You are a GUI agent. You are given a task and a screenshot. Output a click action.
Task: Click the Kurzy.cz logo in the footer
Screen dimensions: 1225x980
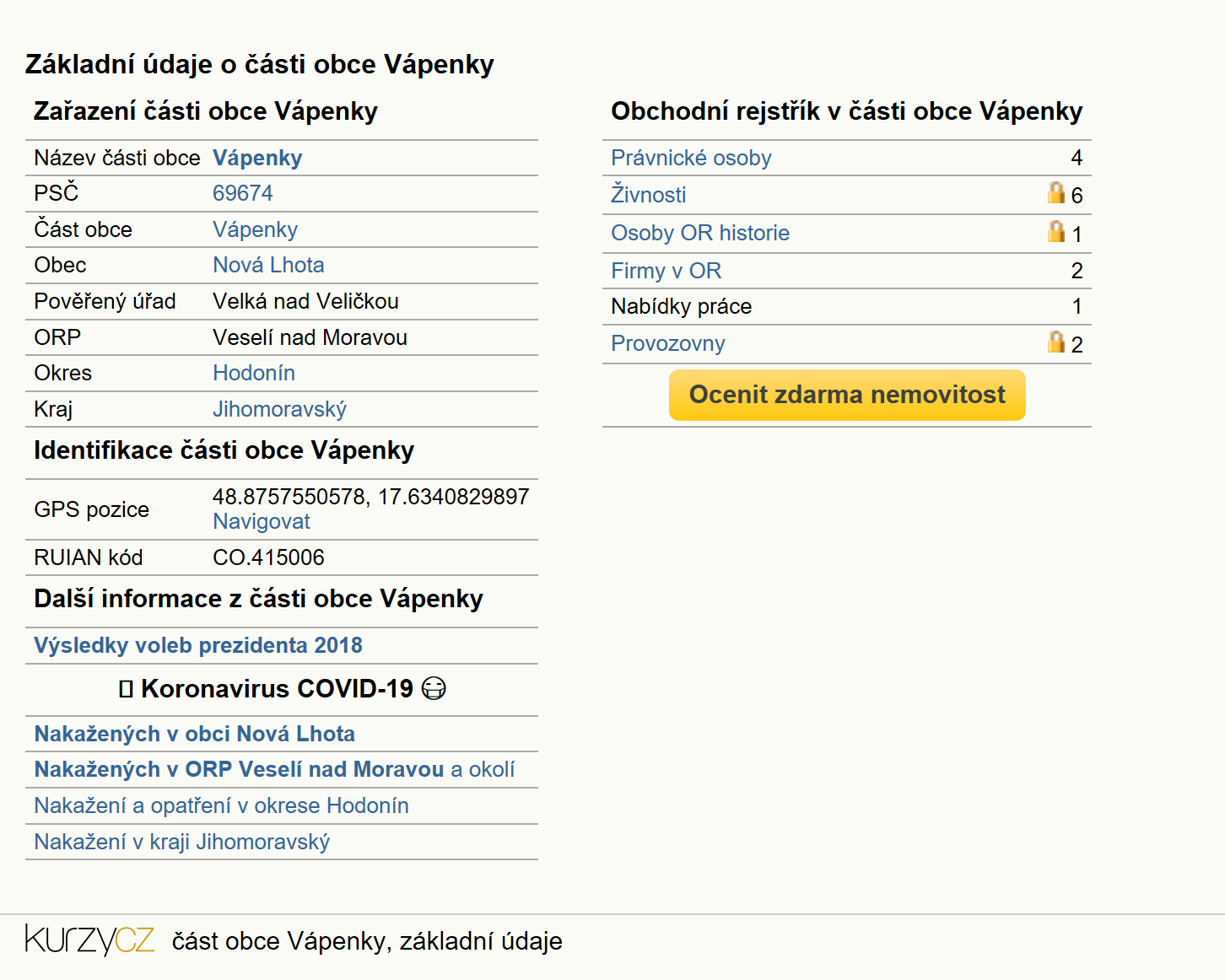[89, 940]
